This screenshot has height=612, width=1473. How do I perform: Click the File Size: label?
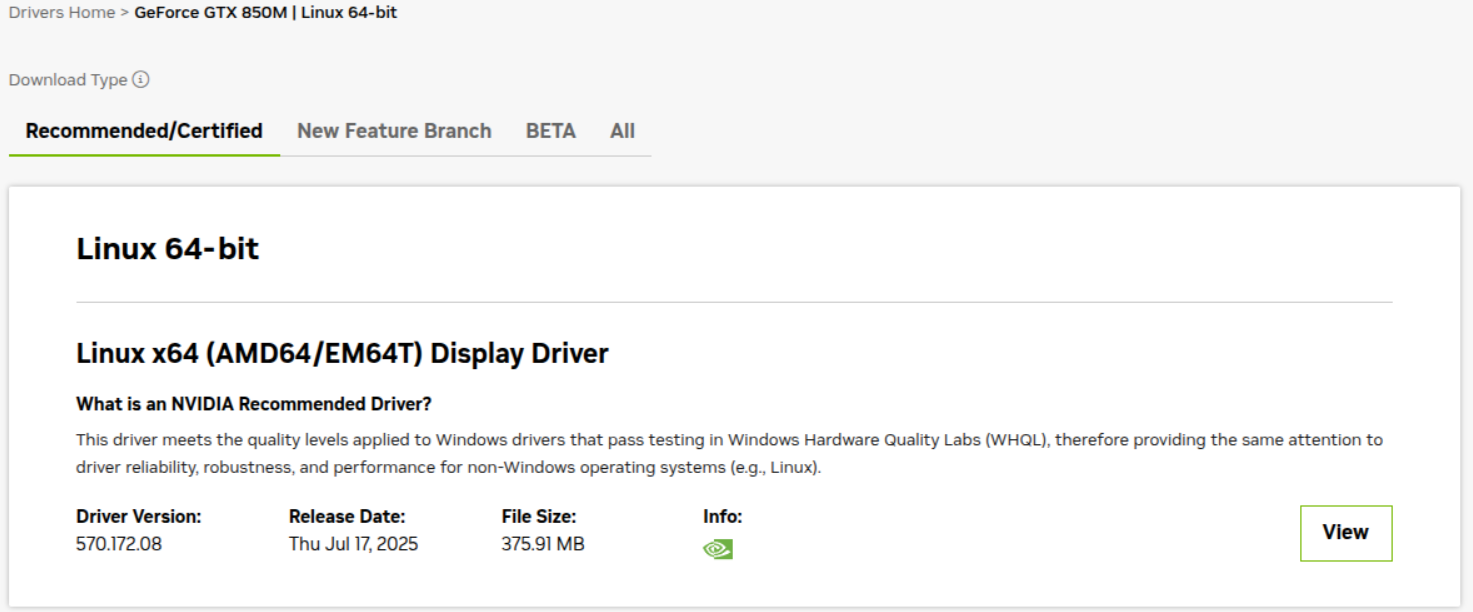point(539,517)
